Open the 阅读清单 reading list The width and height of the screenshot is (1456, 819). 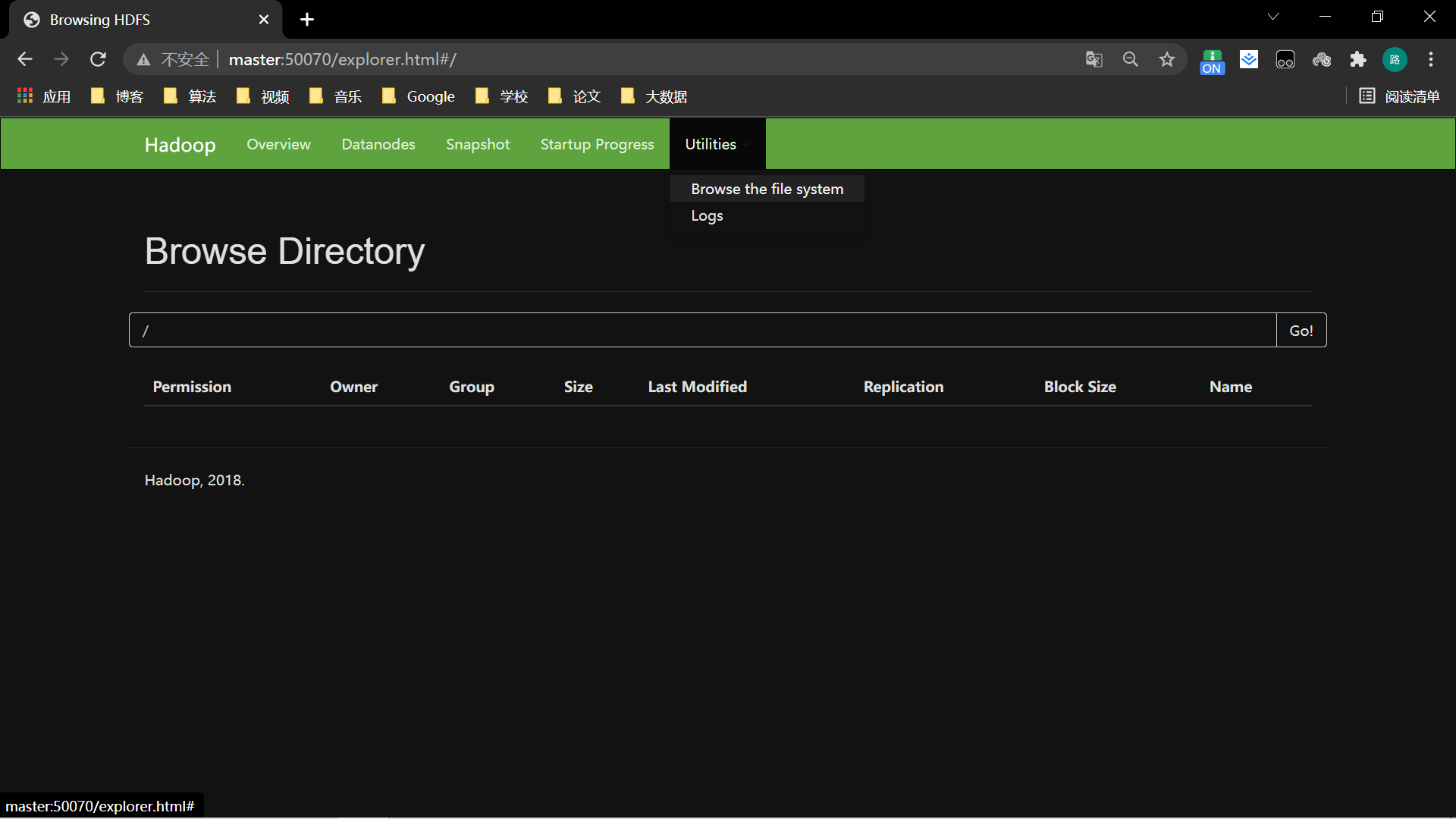click(1399, 96)
